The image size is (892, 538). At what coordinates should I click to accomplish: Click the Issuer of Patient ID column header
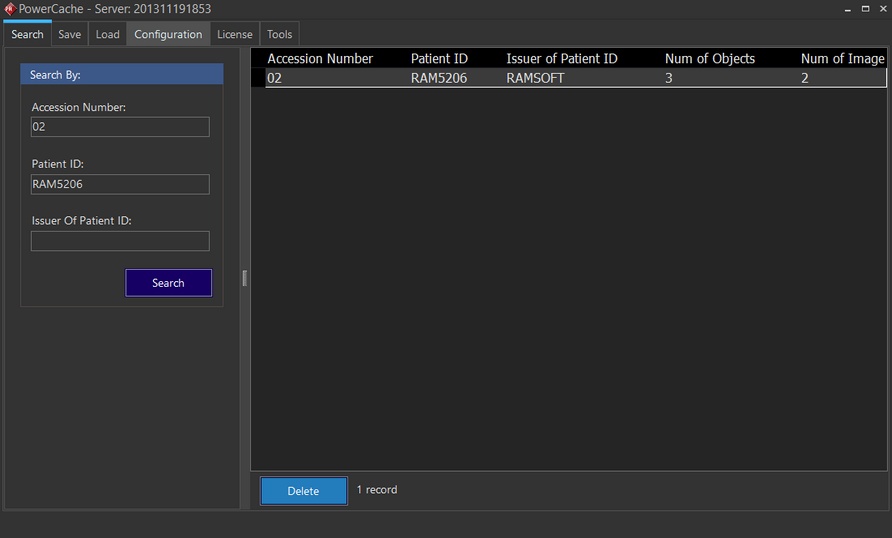pyautogui.click(x=562, y=59)
